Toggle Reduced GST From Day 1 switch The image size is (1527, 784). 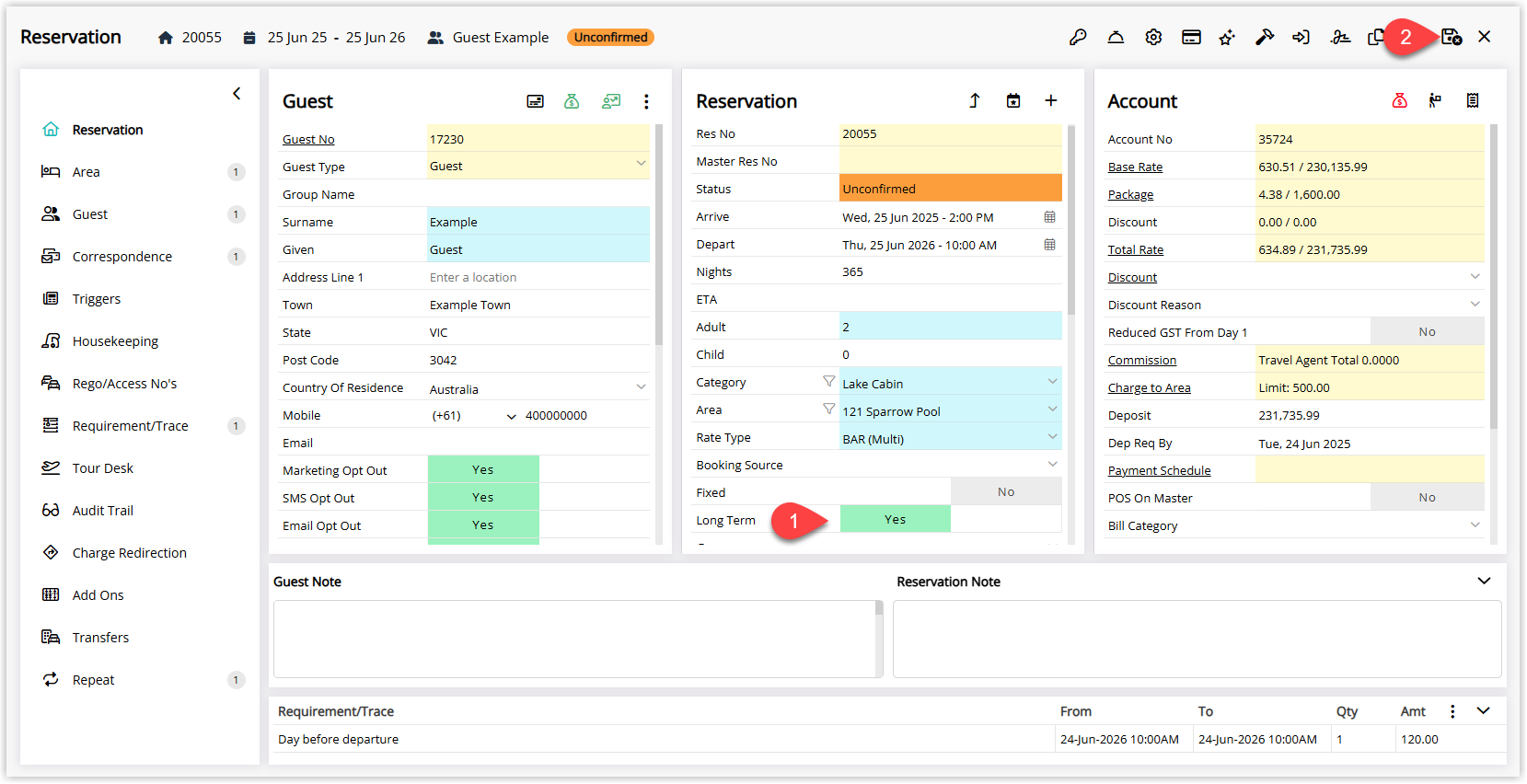point(1428,331)
